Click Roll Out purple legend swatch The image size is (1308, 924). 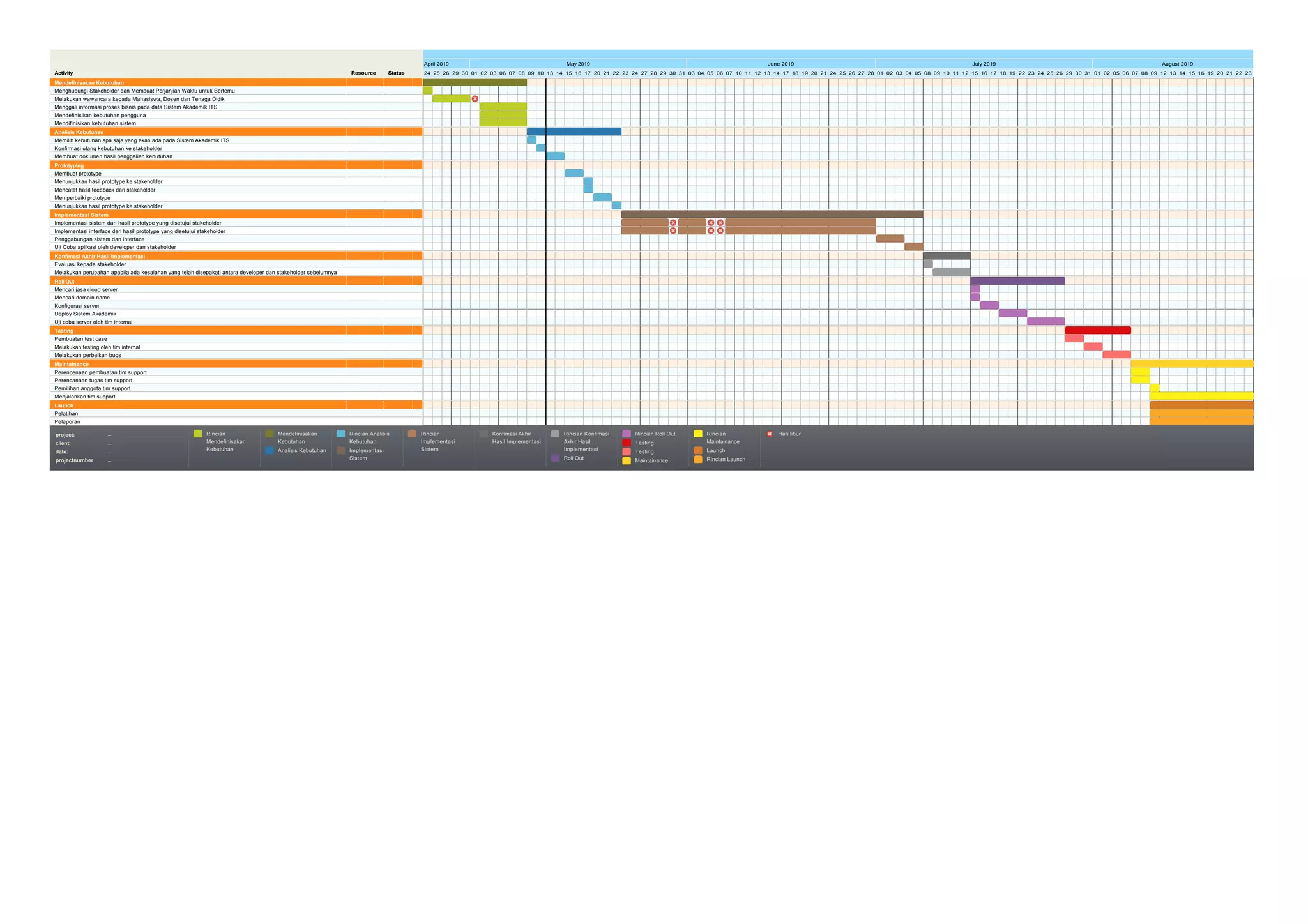(x=555, y=458)
